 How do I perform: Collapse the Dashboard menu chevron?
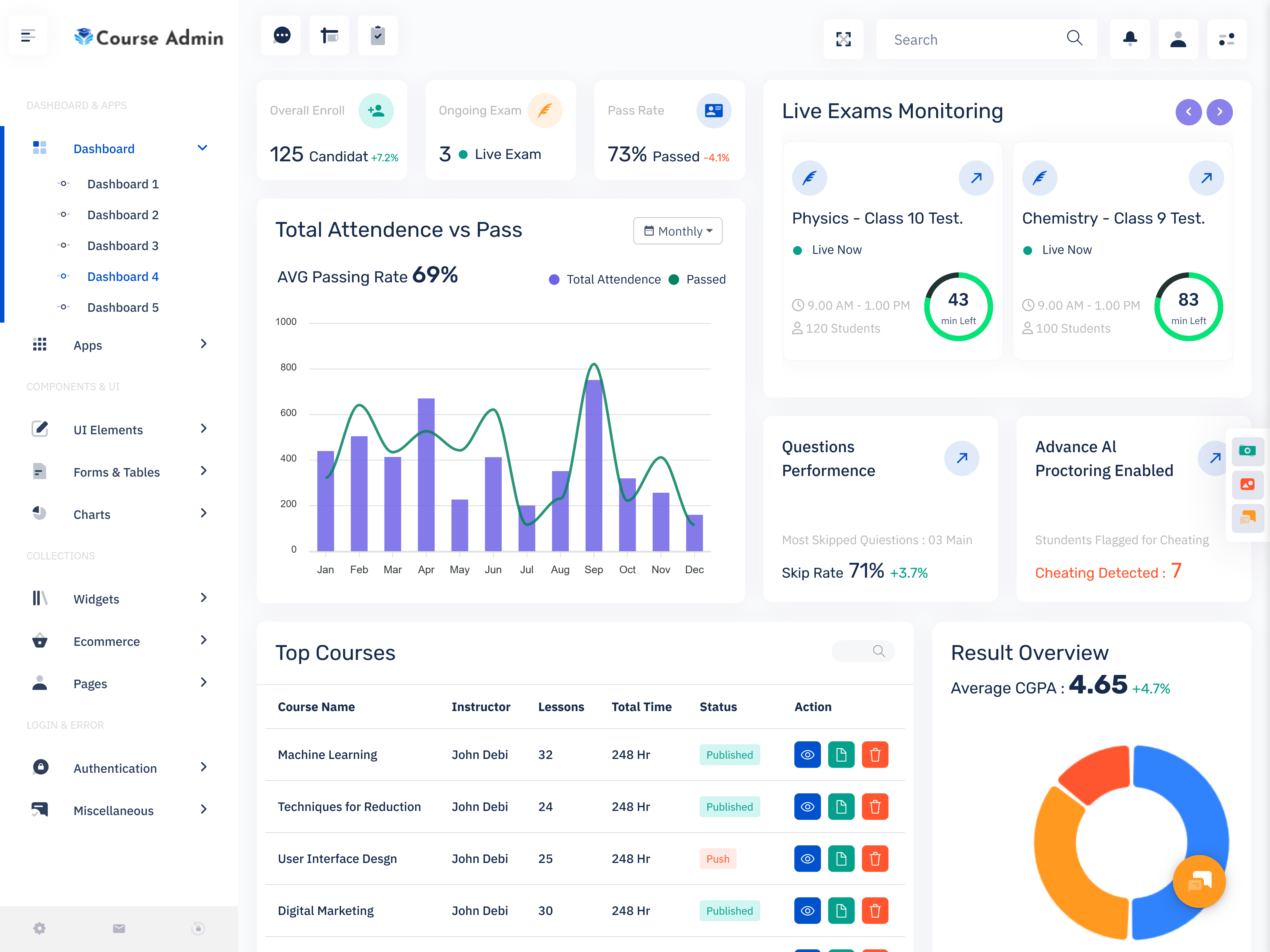pyautogui.click(x=202, y=148)
